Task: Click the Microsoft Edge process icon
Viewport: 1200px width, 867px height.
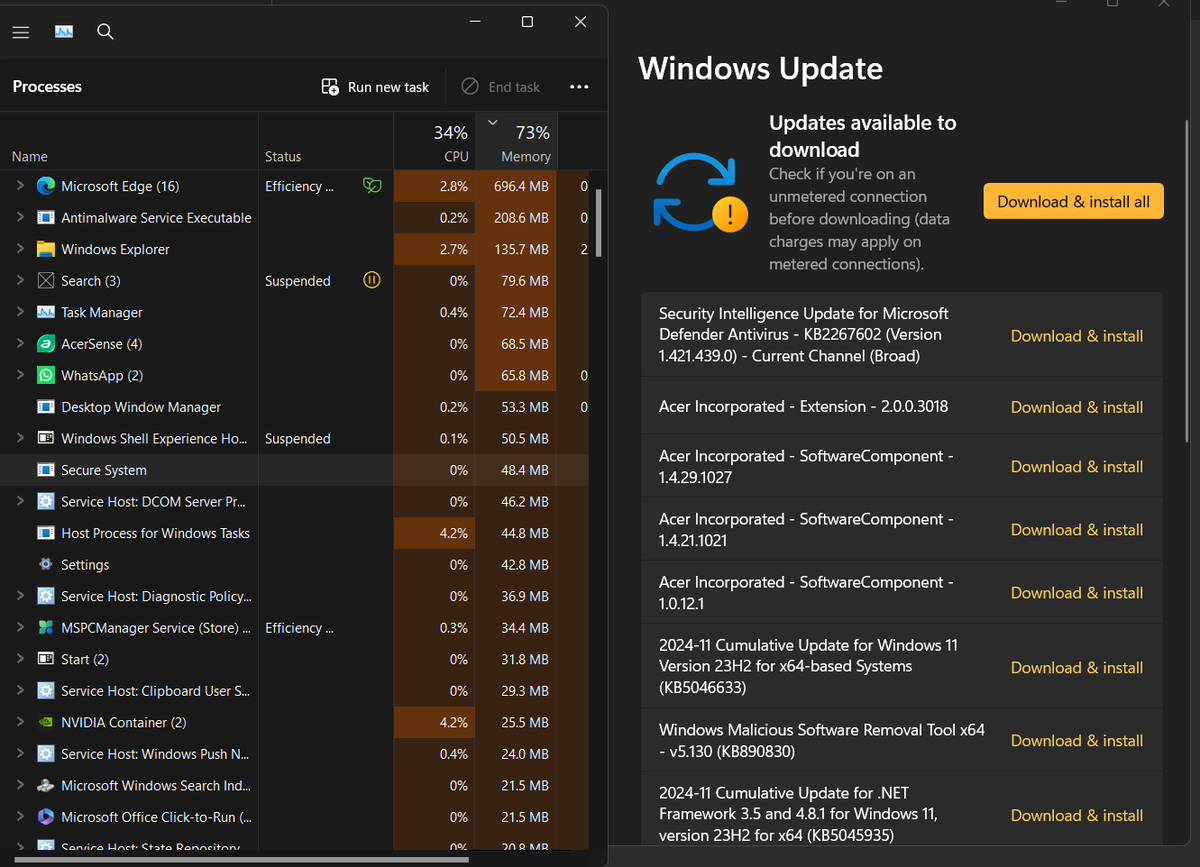Action: pos(45,186)
